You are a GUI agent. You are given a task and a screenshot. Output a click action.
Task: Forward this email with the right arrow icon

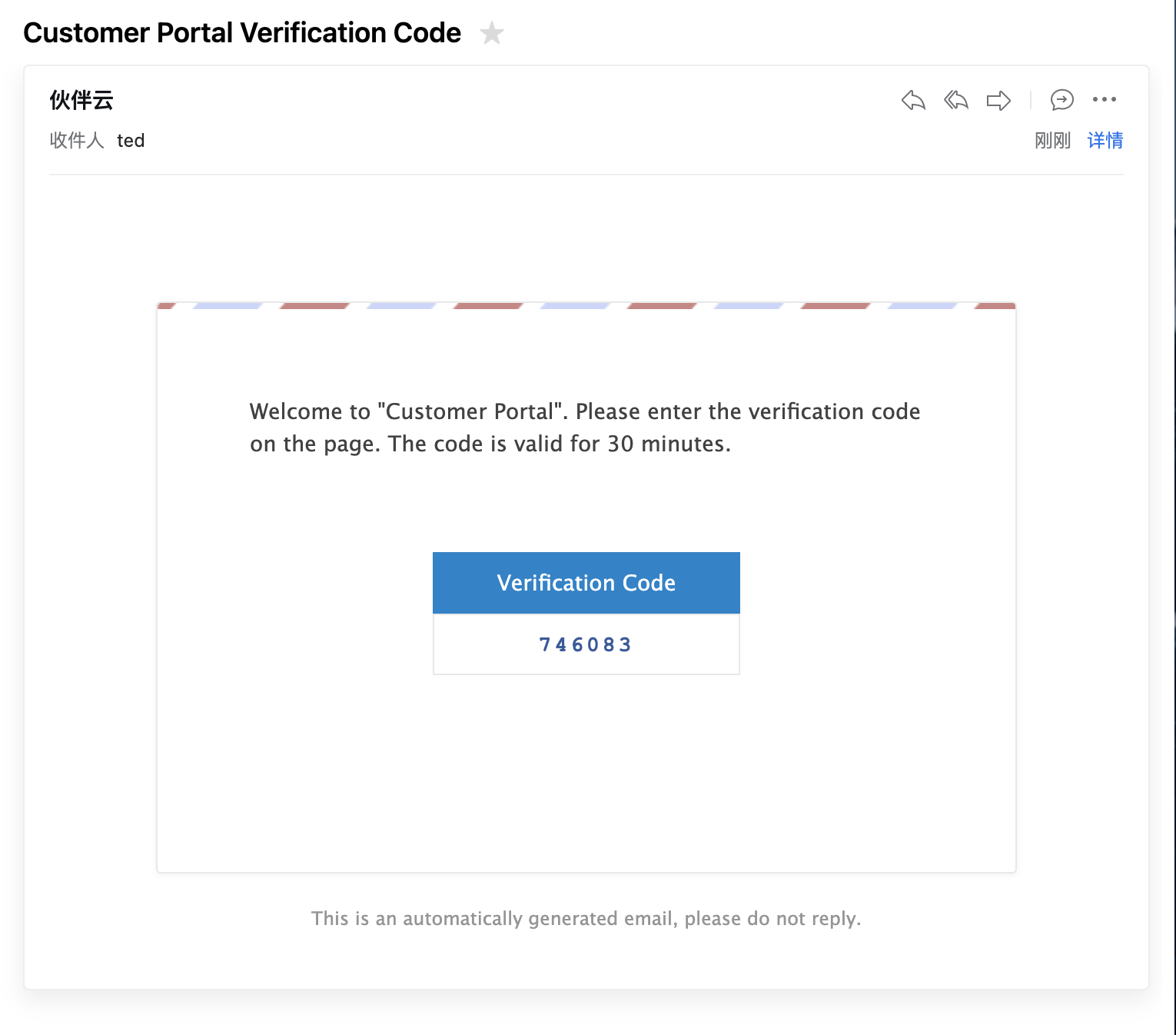998,100
